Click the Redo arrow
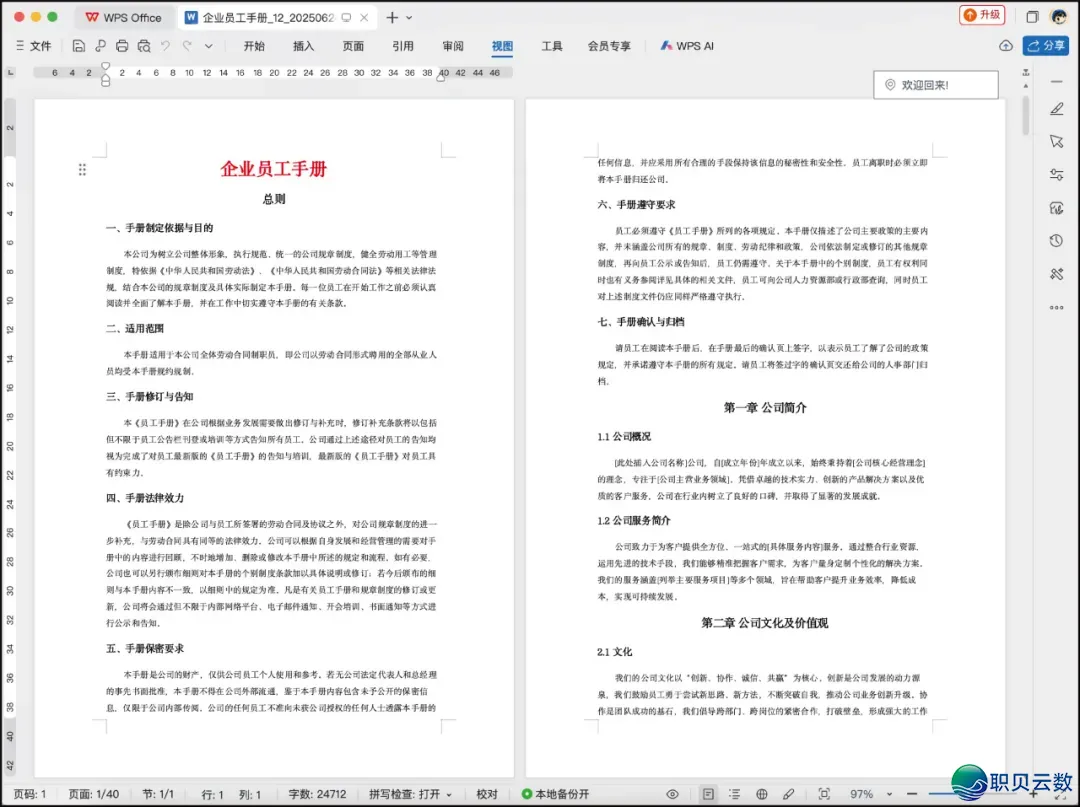This screenshot has width=1080, height=807. pos(187,46)
